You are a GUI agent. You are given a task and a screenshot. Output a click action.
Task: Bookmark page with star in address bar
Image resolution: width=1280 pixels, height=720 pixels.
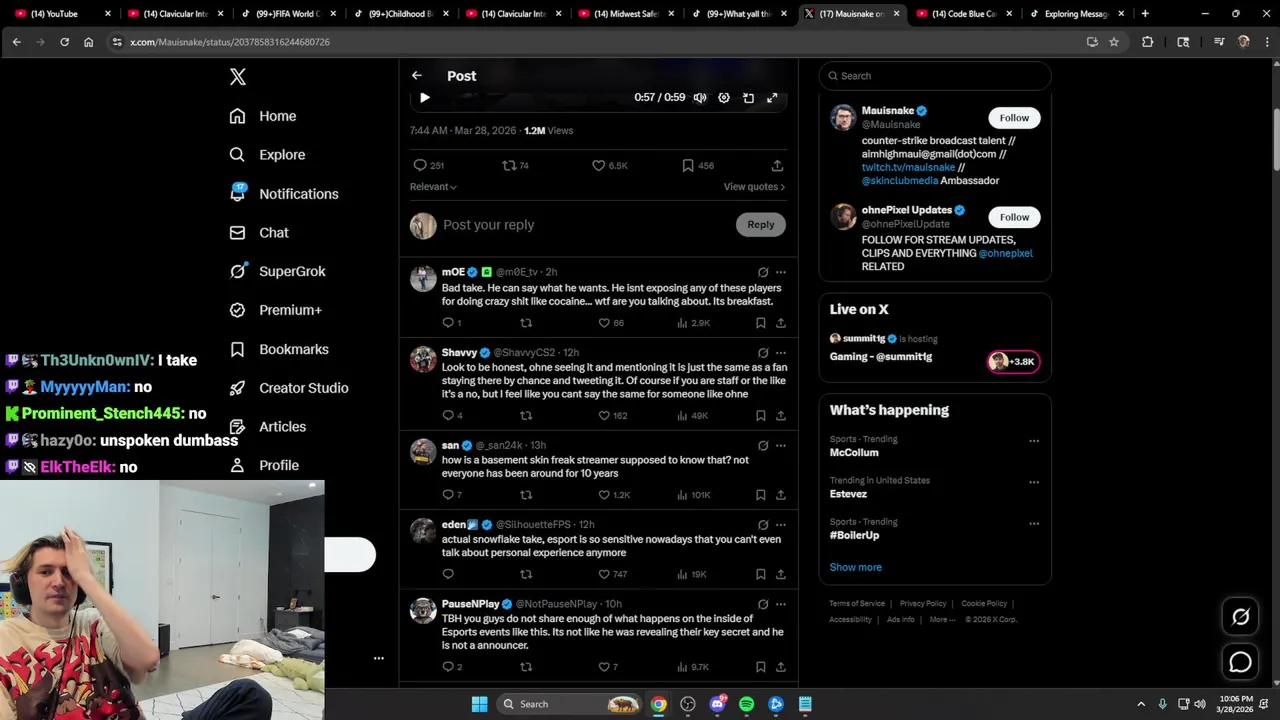tap(1114, 42)
